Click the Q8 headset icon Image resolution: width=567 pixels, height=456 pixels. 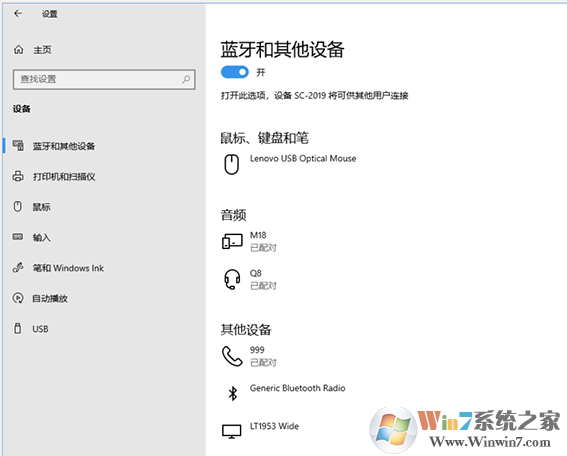tap(232, 279)
